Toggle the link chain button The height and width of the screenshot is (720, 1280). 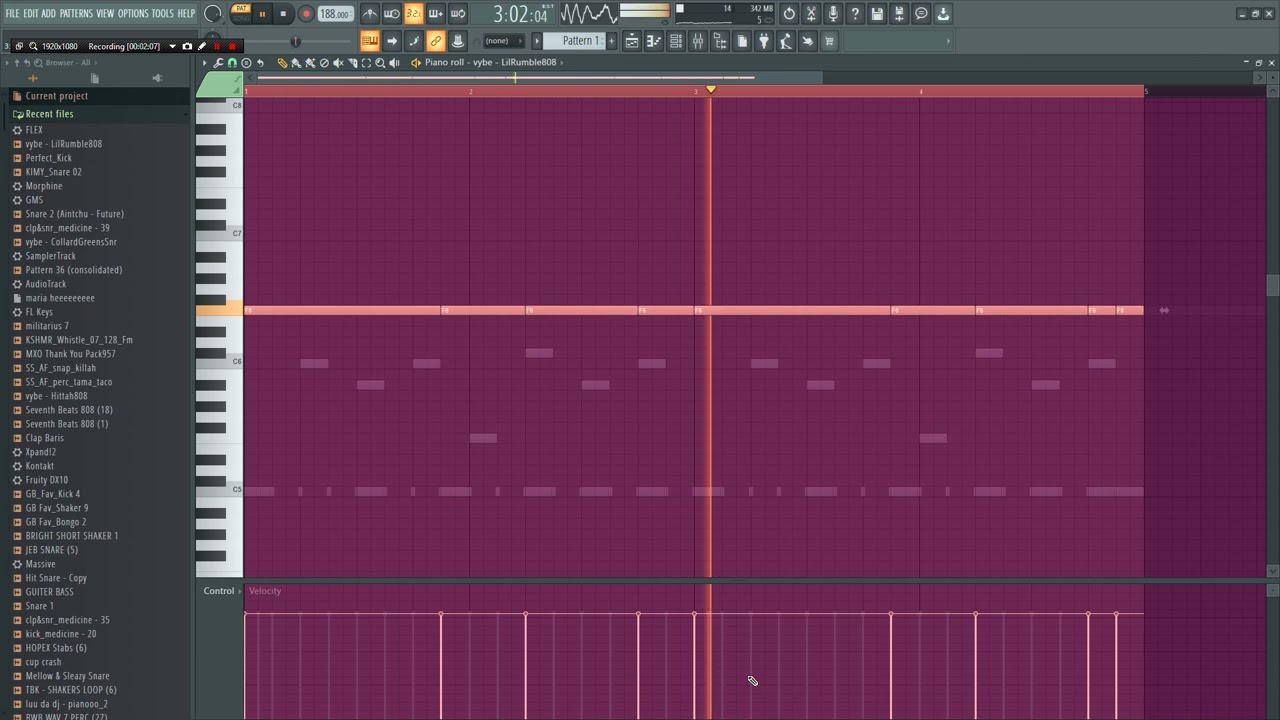point(436,41)
